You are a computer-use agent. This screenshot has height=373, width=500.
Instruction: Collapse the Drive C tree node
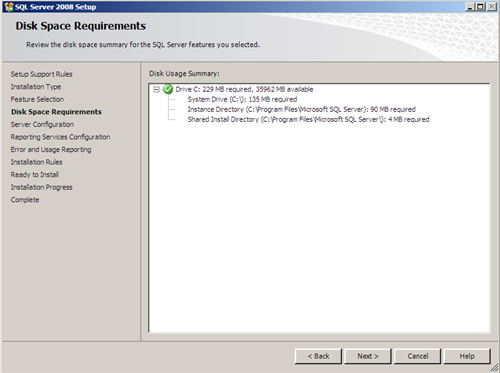pos(156,89)
